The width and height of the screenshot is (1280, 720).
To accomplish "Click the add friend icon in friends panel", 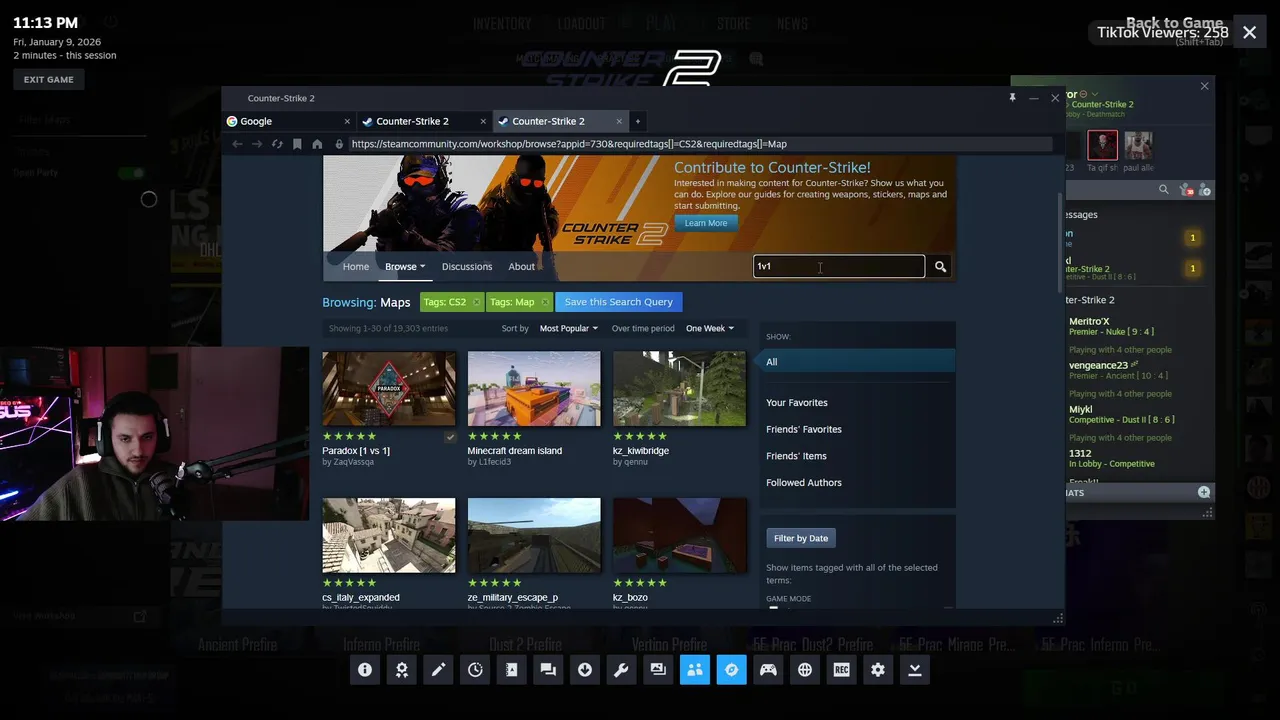I will [x=1204, y=189].
